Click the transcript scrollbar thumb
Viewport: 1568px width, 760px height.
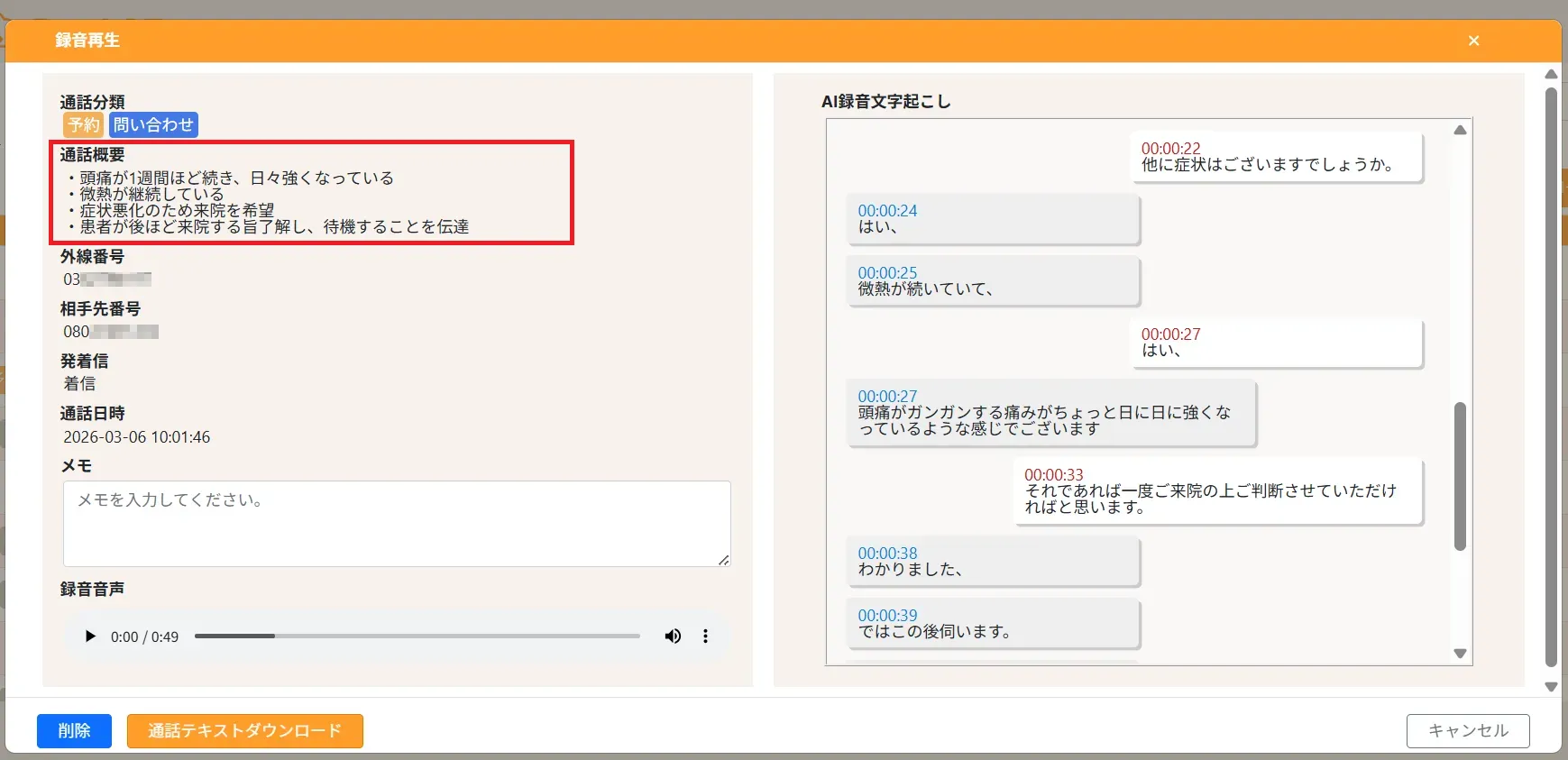click(1460, 475)
